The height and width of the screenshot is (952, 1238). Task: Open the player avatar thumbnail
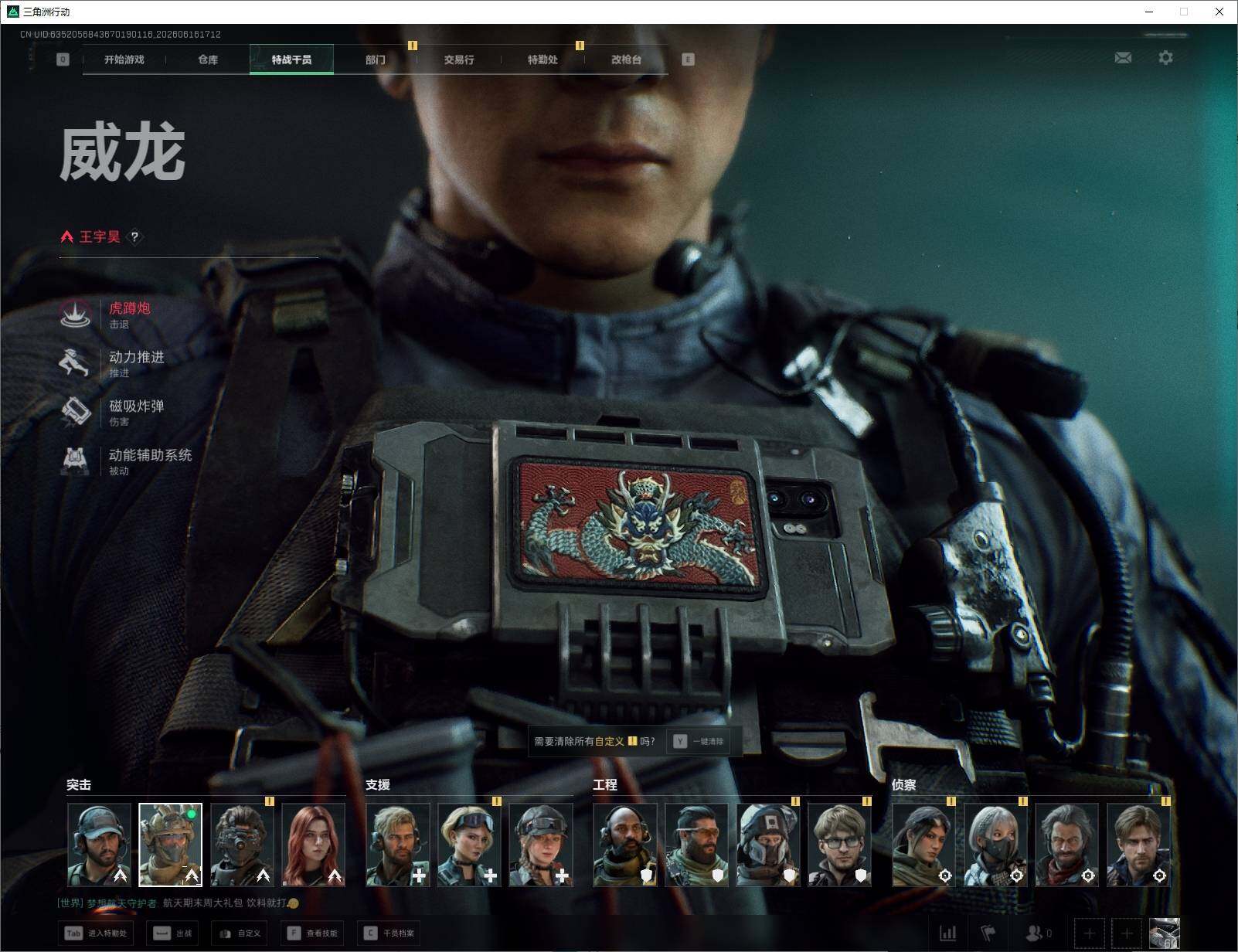tap(1164, 933)
